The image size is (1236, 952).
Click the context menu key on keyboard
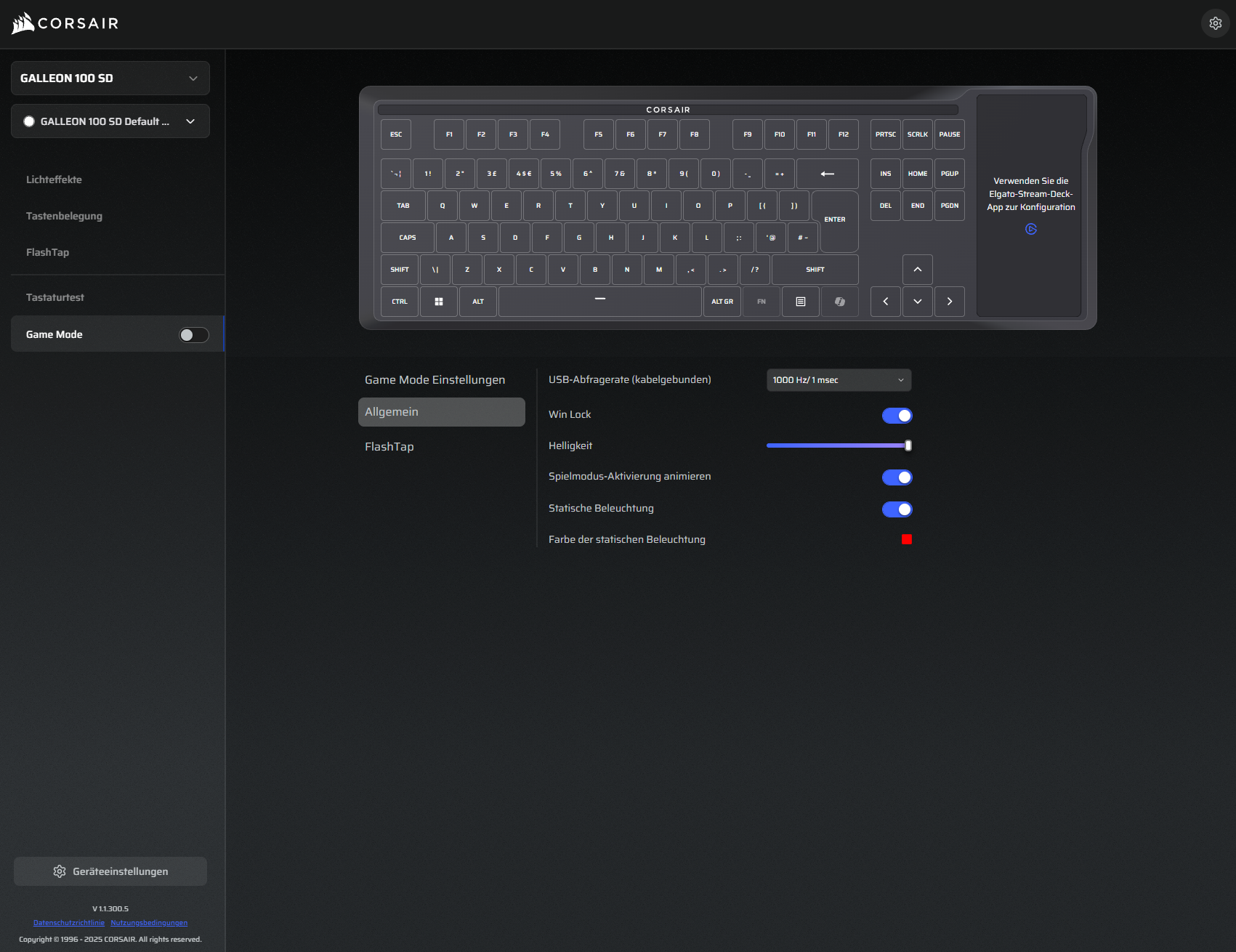[800, 302]
